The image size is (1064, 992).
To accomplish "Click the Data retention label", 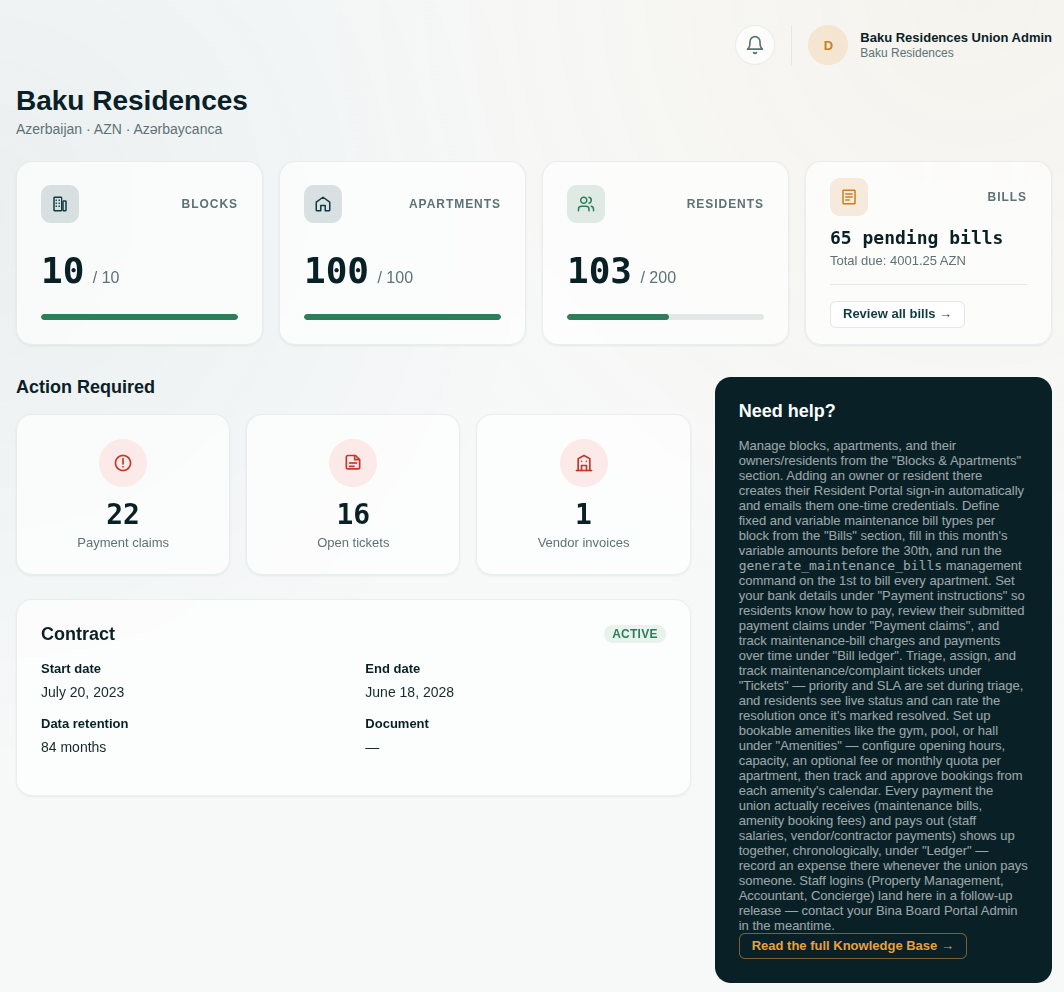I will coord(84,723).
